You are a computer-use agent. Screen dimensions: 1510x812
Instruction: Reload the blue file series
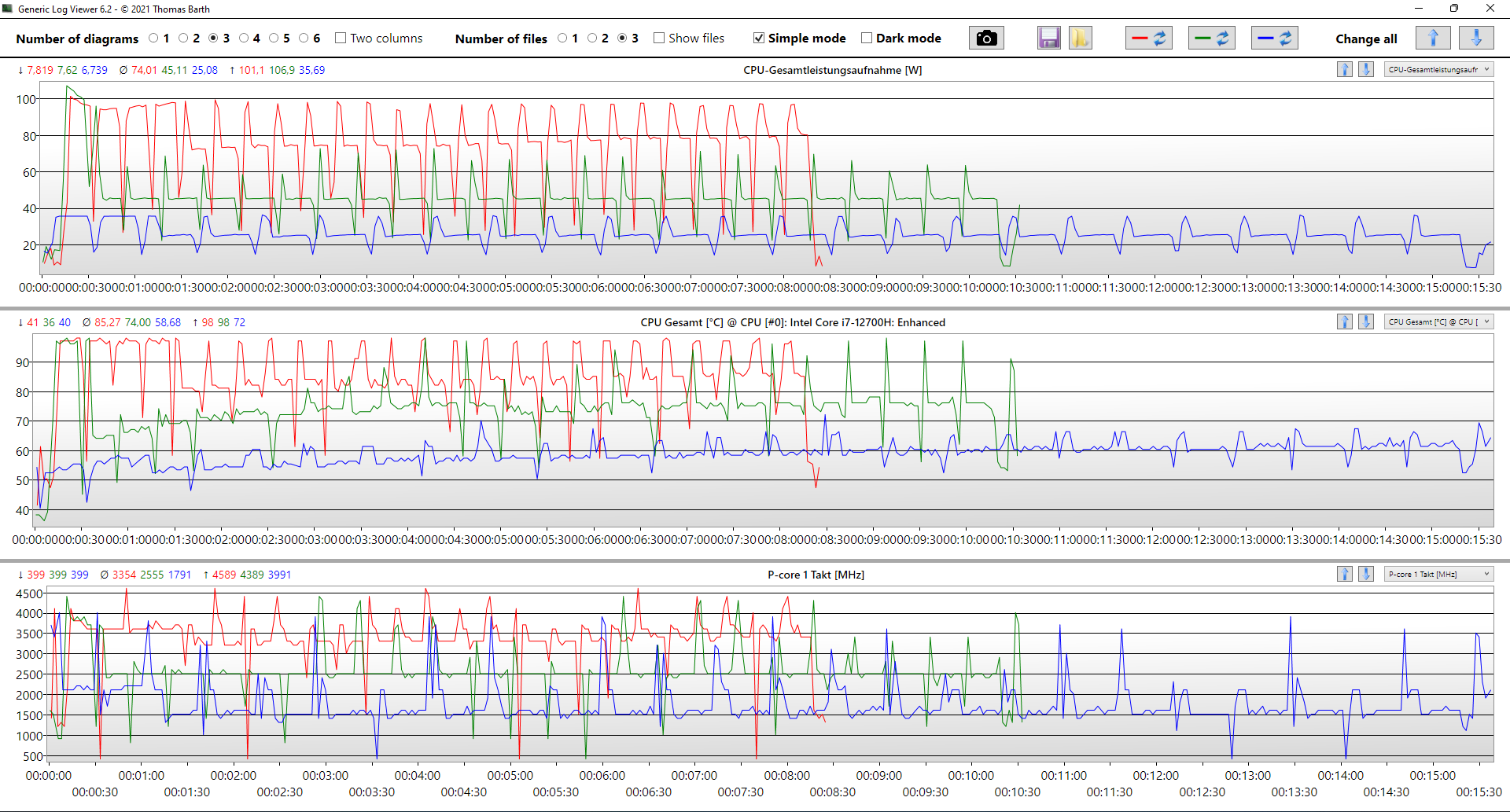pyautogui.click(x=1274, y=38)
